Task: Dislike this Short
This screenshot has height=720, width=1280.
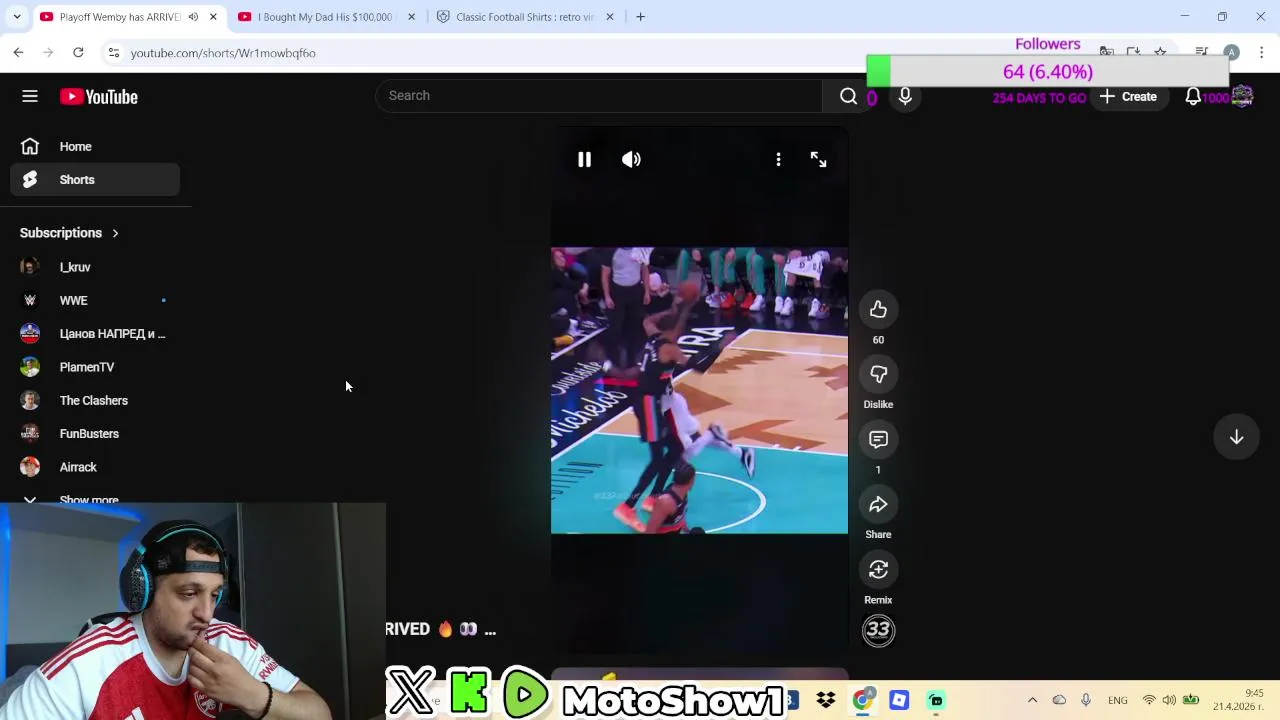Action: coord(878,374)
